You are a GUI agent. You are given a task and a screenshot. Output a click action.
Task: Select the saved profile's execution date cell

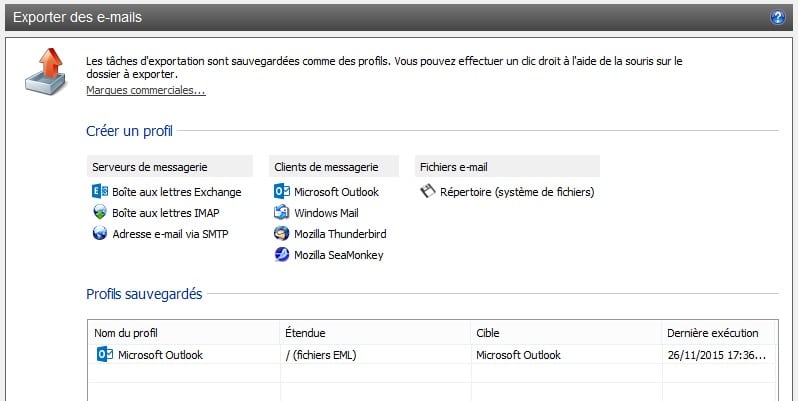point(716,354)
